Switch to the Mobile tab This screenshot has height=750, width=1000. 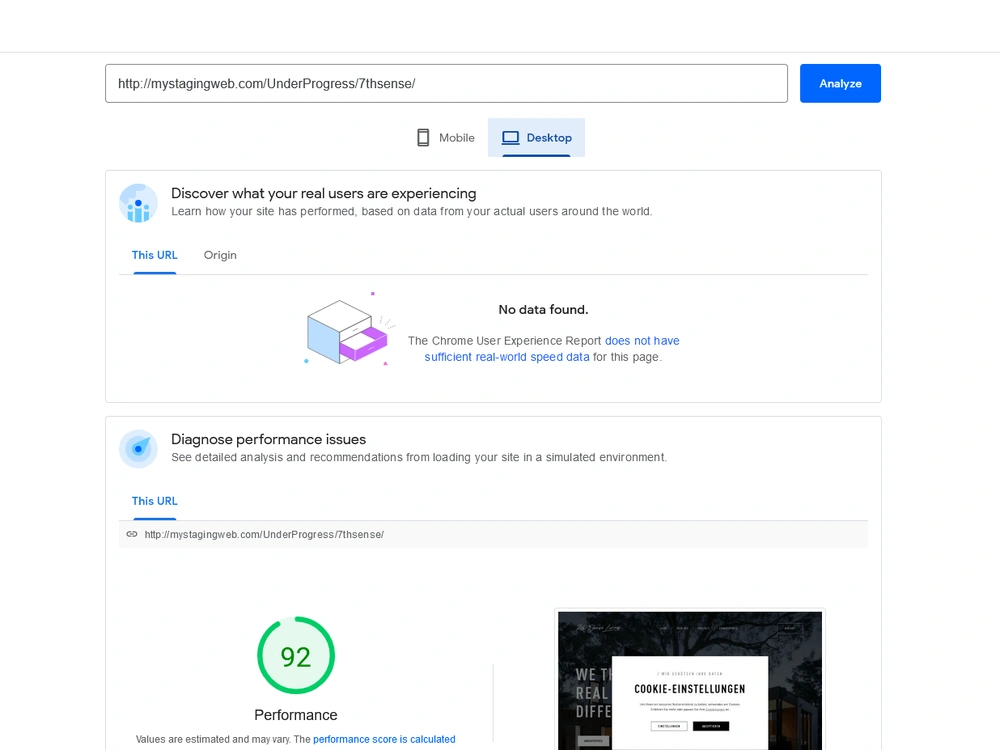(445, 138)
